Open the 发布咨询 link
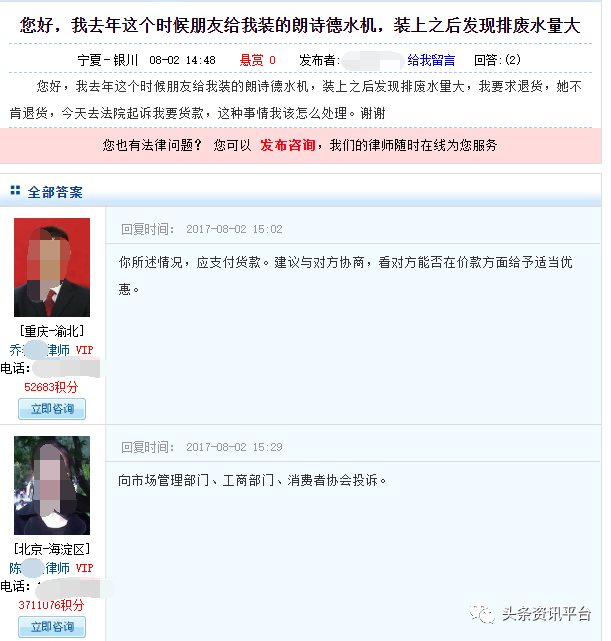 click(288, 145)
